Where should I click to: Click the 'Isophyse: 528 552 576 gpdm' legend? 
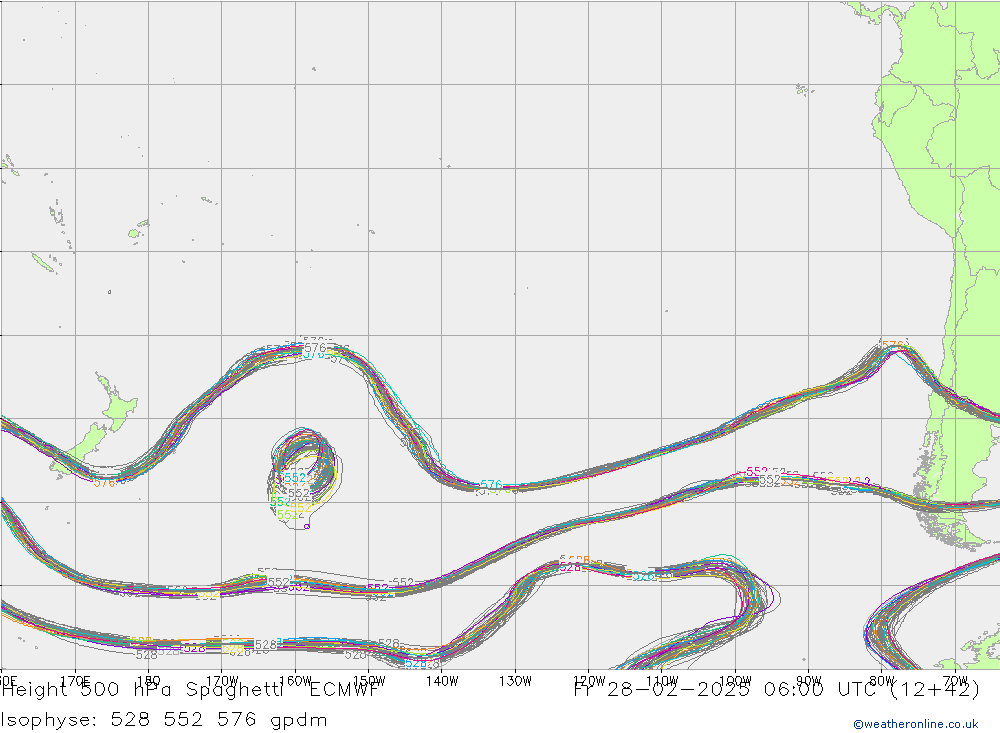pos(165,720)
